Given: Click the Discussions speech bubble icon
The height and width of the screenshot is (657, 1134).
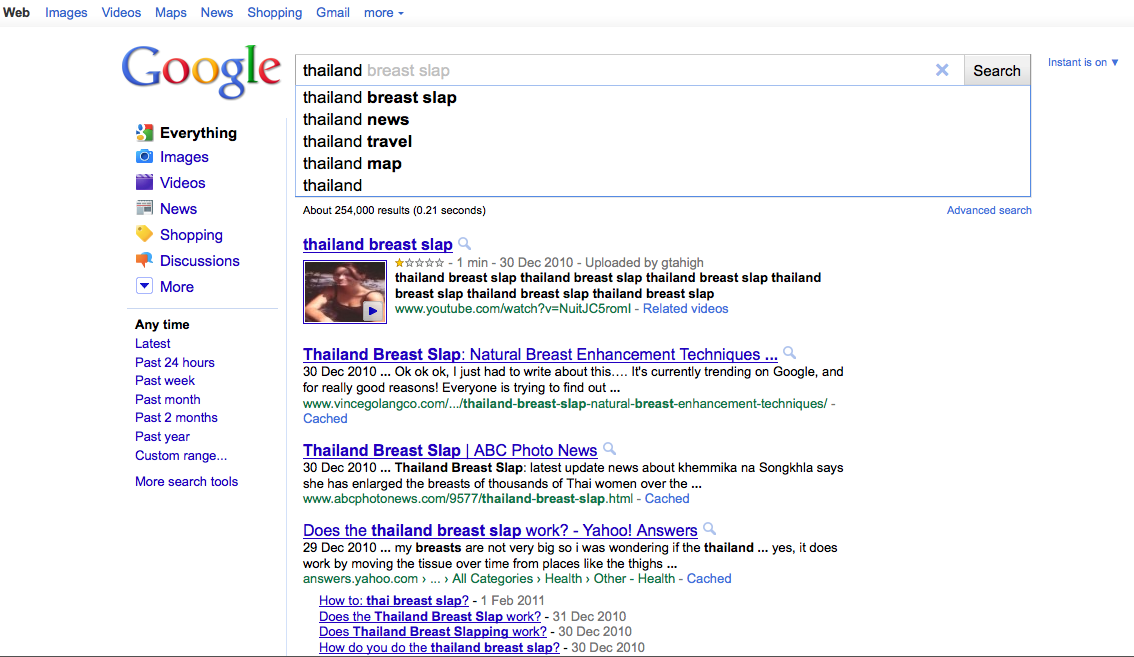Looking at the screenshot, I should point(144,260).
